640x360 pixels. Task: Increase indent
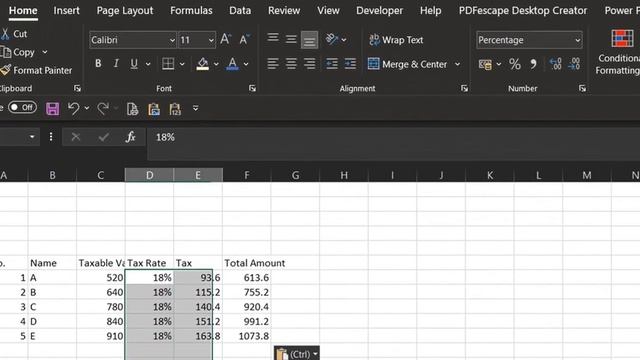(x=350, y=64)
